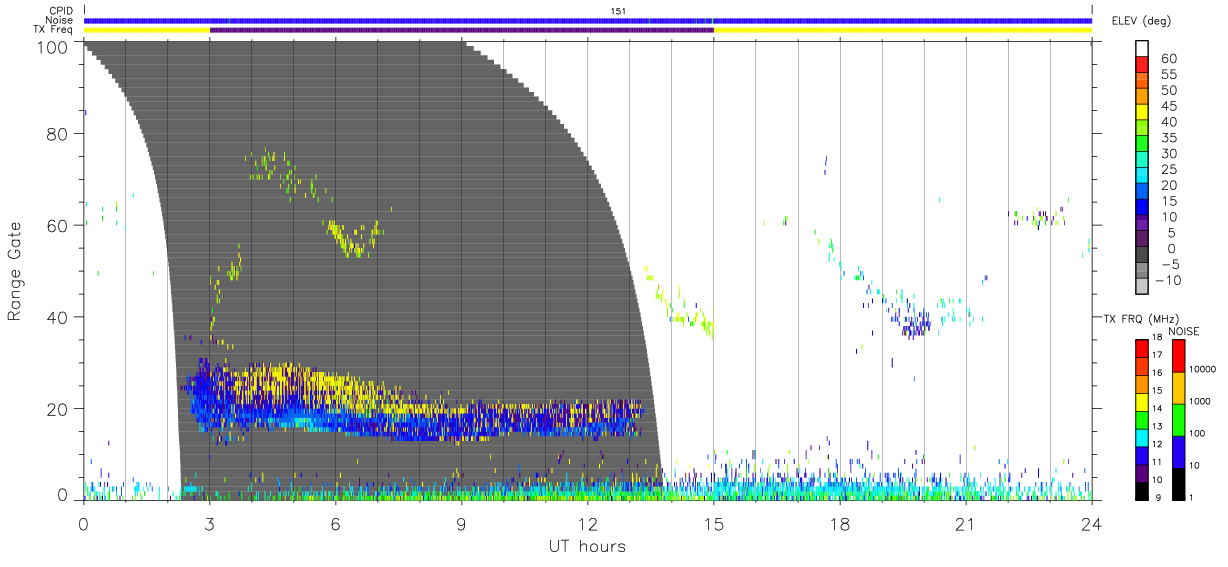Click the '3' tick on UT hours axis
The image size is (1228, 567).
(210, 524)
